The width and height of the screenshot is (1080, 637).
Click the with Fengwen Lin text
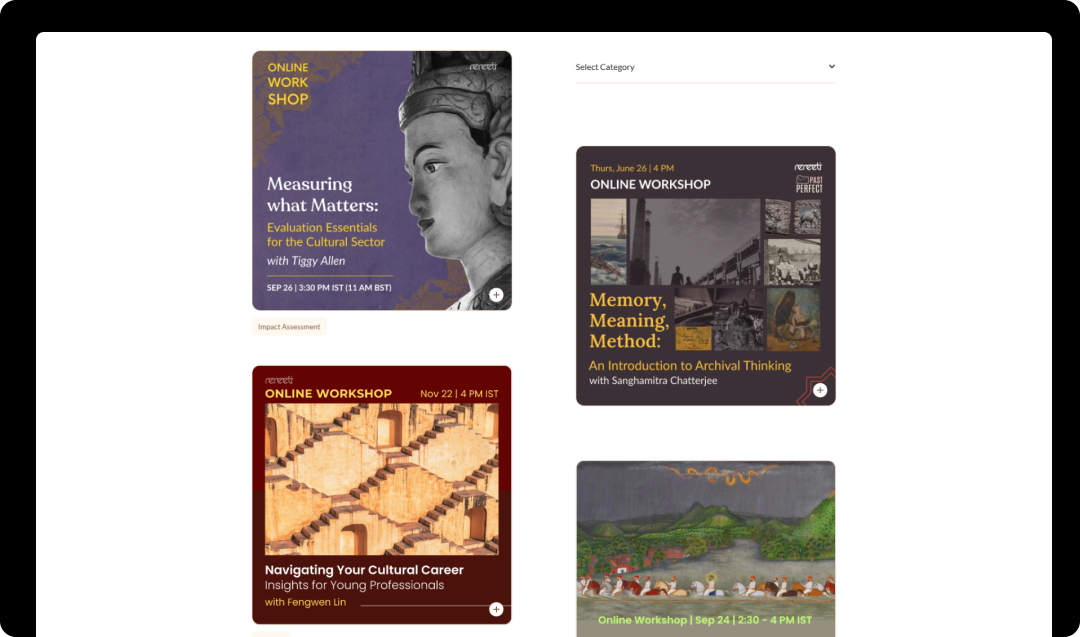[x=305, y=602]
